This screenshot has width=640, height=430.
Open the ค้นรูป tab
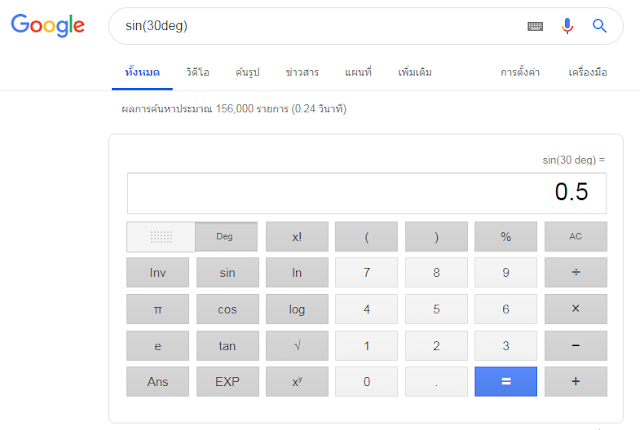(x=247, y=73)
